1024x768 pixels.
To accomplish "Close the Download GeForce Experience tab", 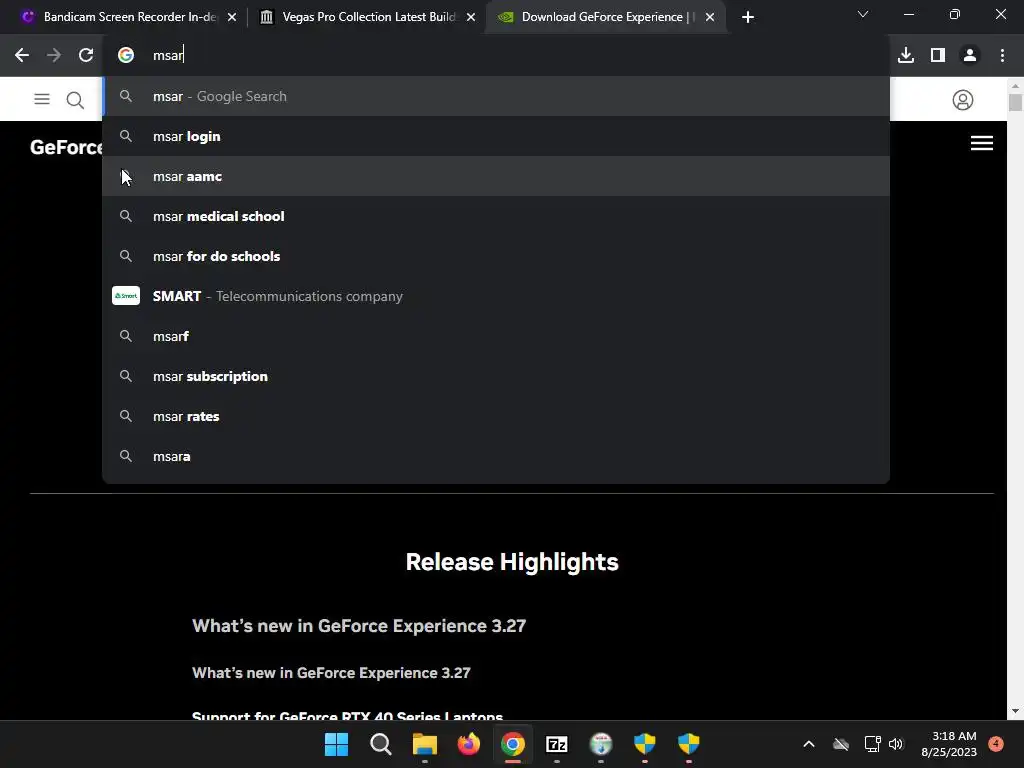I will [x=710, y=17].
